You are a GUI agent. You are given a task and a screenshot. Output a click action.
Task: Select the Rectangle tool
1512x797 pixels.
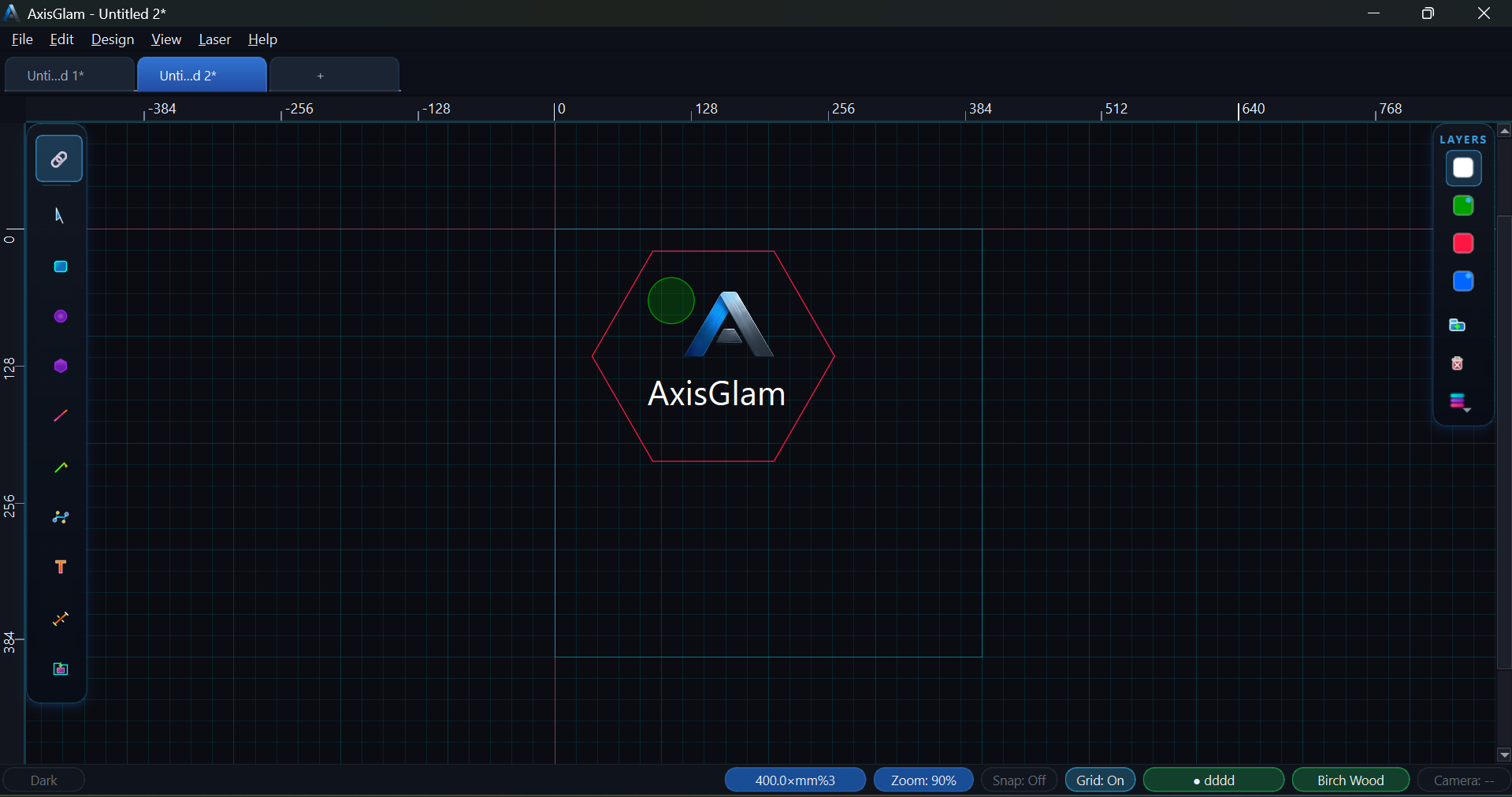point(59,266)
